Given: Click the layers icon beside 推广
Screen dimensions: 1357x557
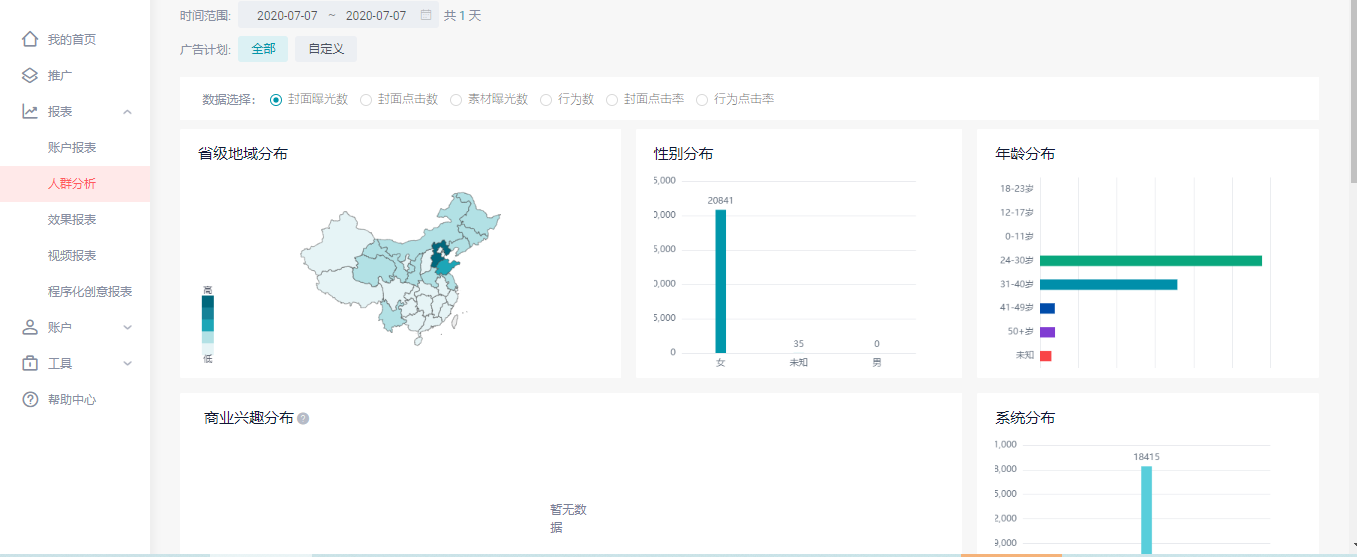Looking at the screenshot, I should 30,75.
